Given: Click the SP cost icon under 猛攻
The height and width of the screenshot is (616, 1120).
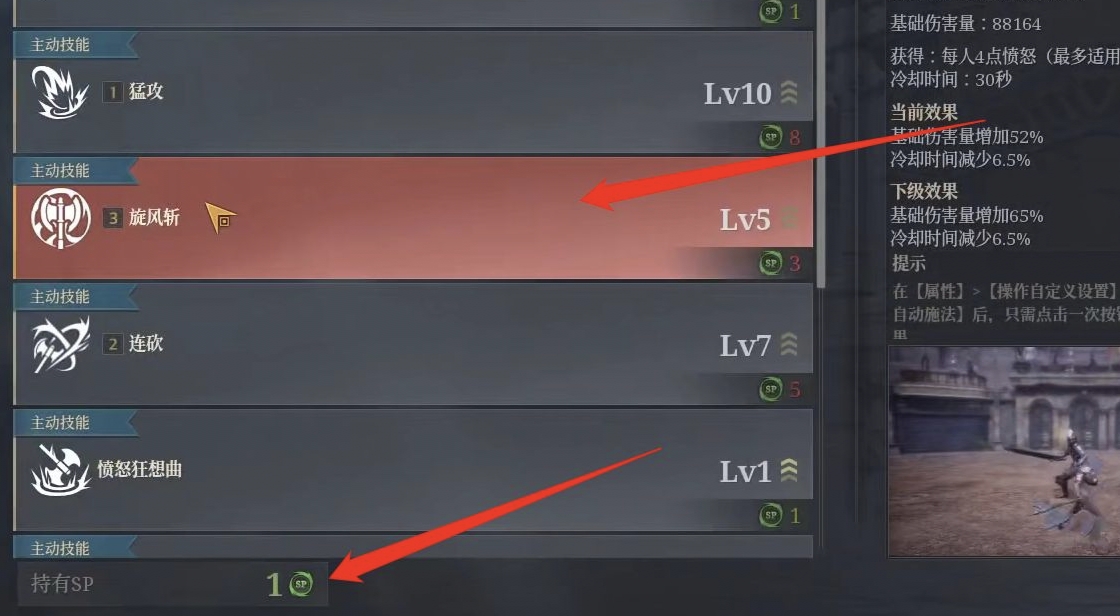Looking at the screenshot, I should 770,136.
